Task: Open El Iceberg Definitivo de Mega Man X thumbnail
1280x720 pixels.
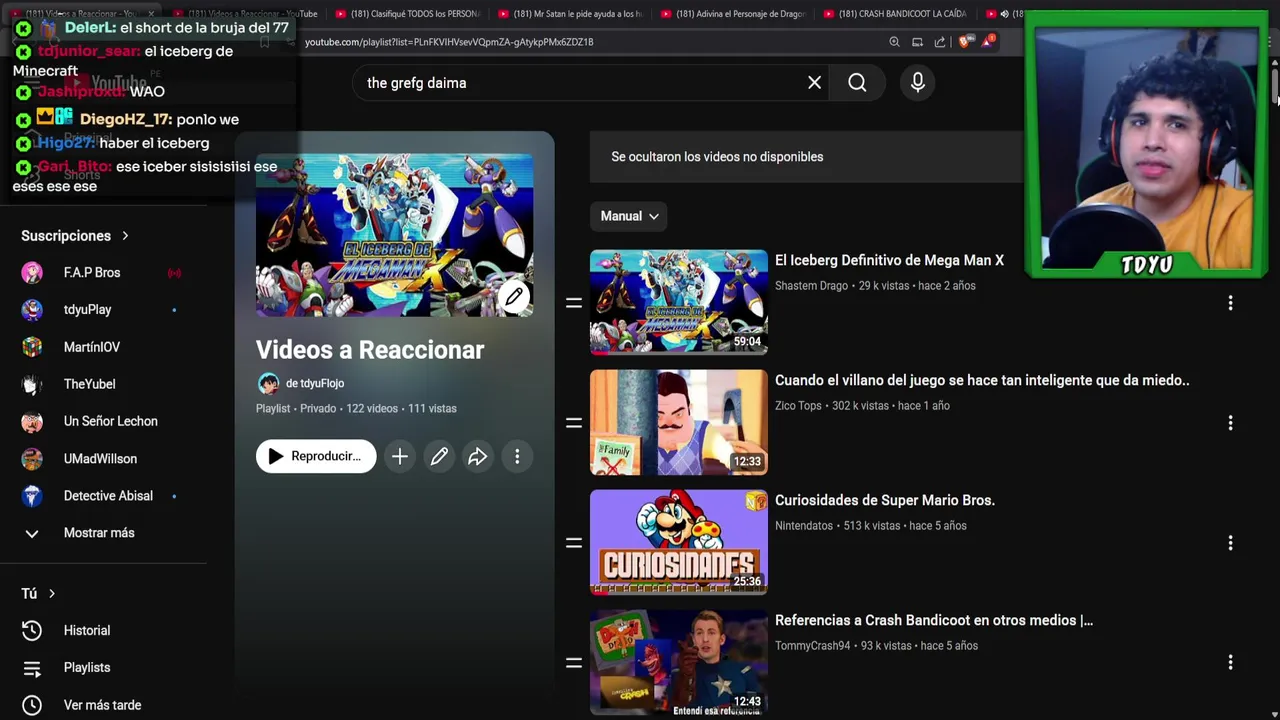Action: [679, 302]
